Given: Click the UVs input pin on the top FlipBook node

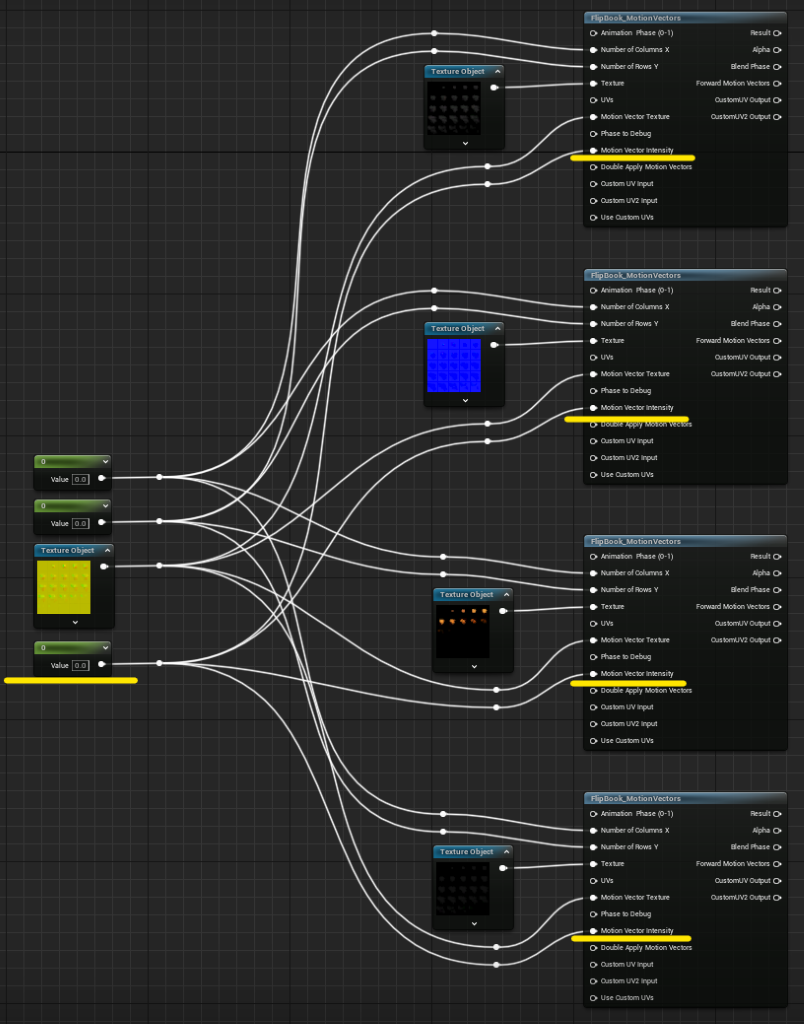Looking at the screenshot, I should pyautogui.click(x=594, y=100).
